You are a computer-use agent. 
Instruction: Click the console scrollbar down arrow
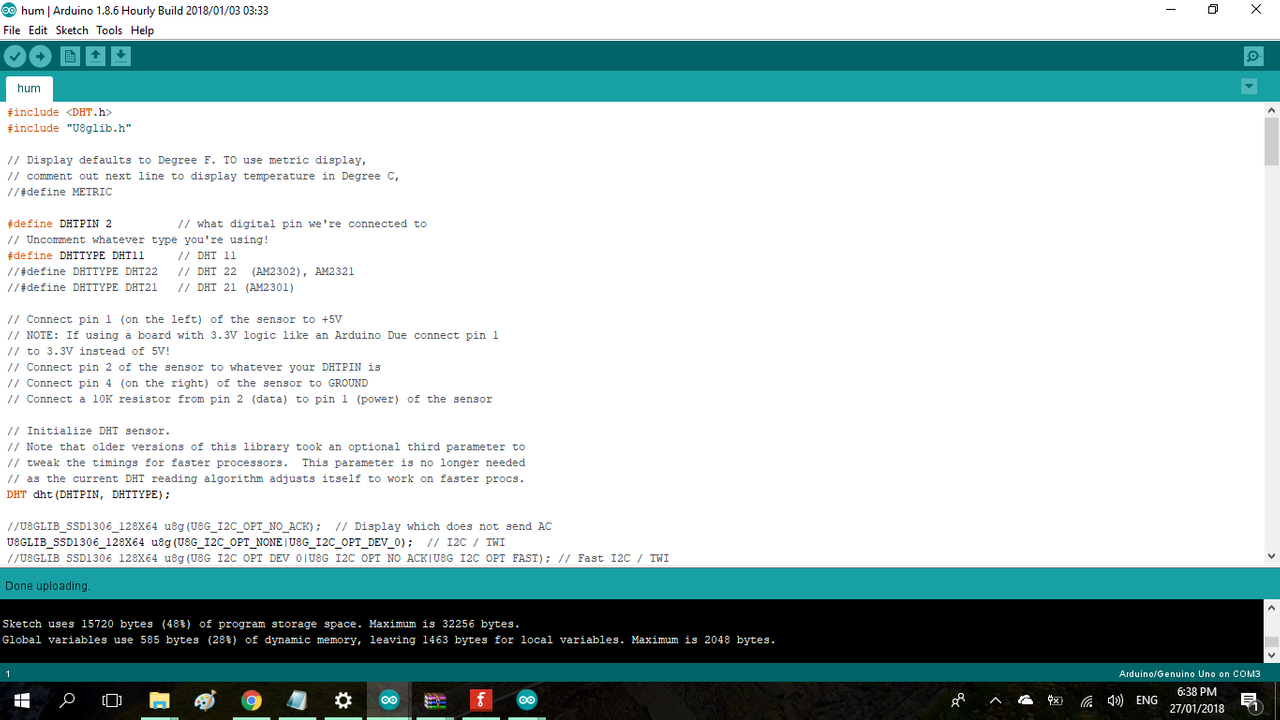click(x=1272, y=656)
